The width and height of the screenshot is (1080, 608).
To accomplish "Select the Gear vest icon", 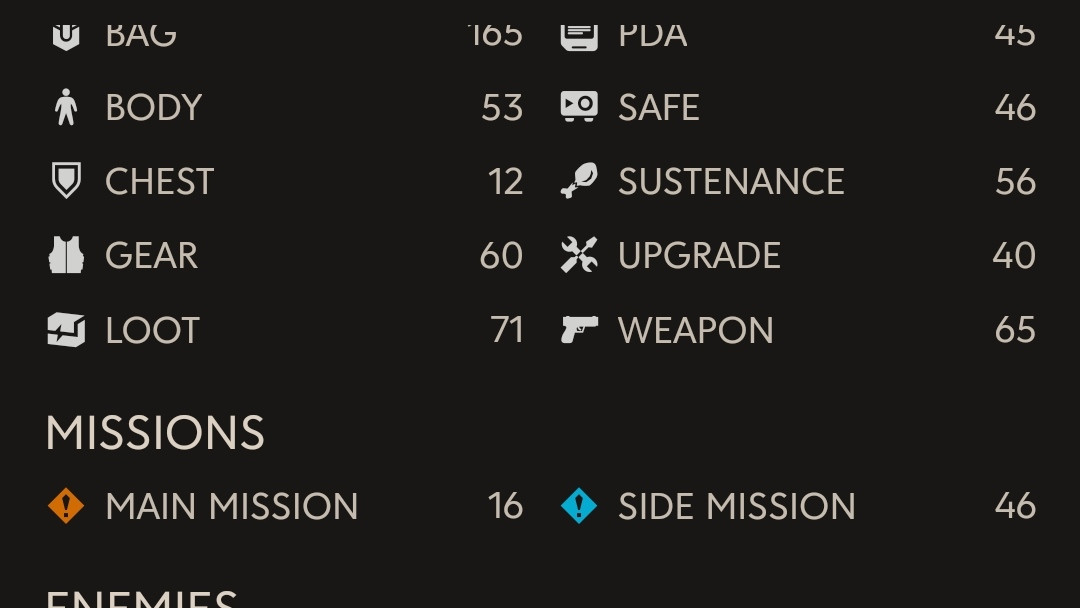I will click(66, 255).
